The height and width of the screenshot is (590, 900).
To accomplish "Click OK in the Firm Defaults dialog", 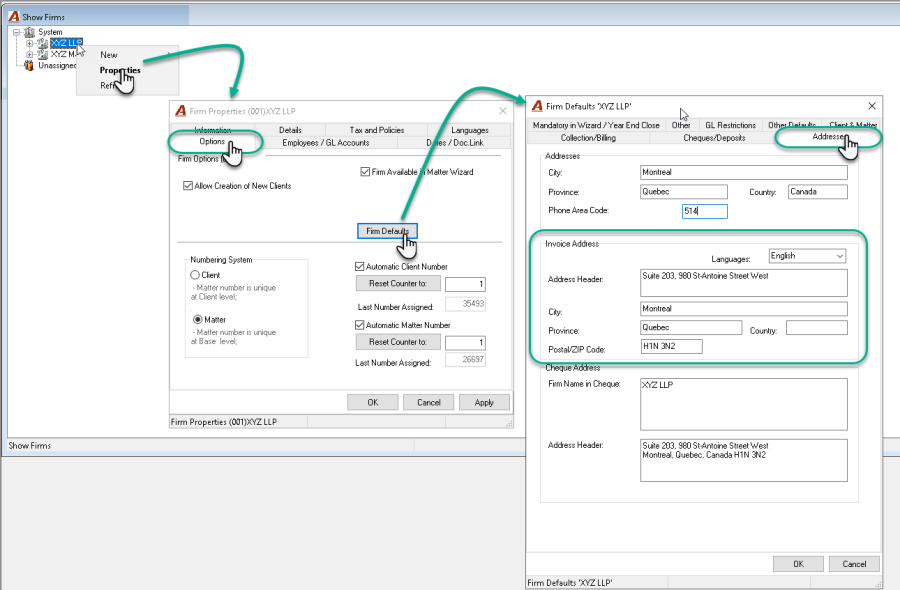I will click(798, 564).
